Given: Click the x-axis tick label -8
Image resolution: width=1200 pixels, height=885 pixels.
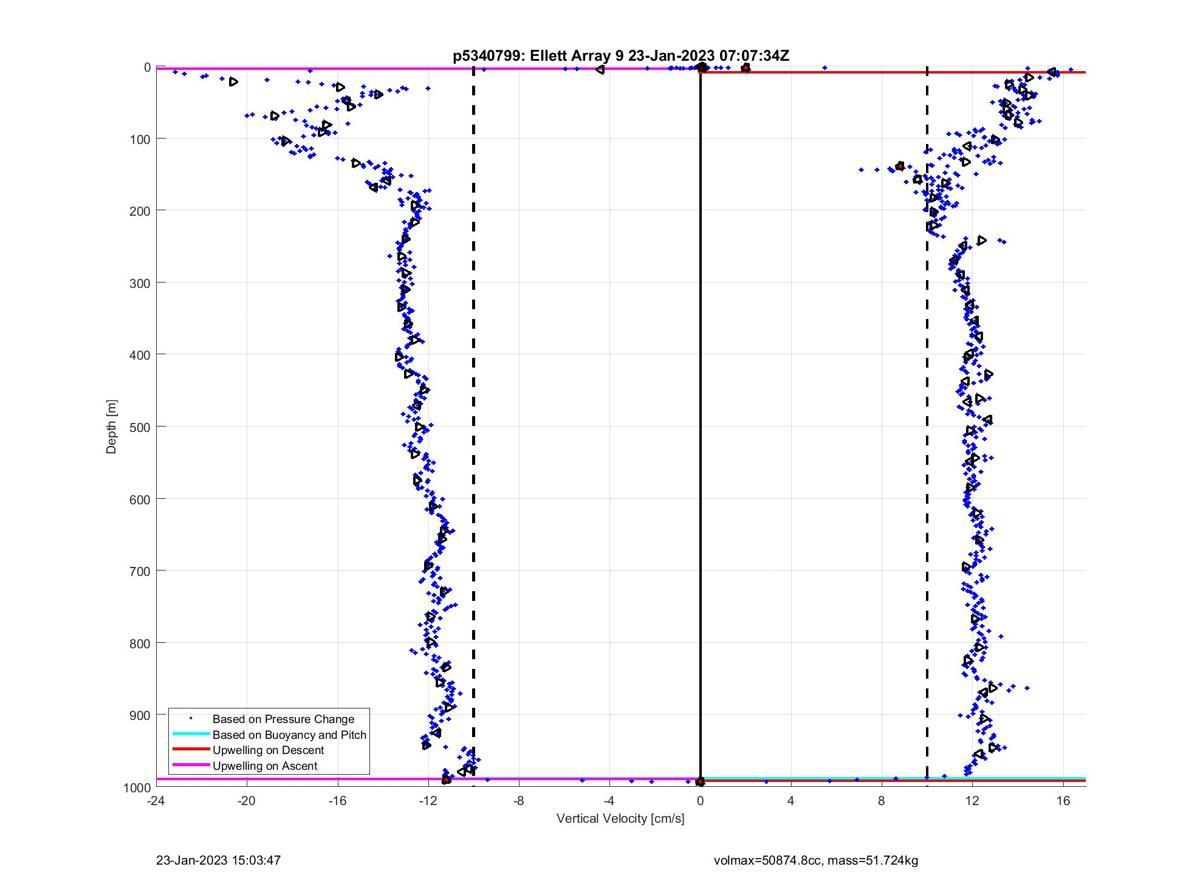Looking at the screenshot, I should pyautogui.click(x=518, y=801).
